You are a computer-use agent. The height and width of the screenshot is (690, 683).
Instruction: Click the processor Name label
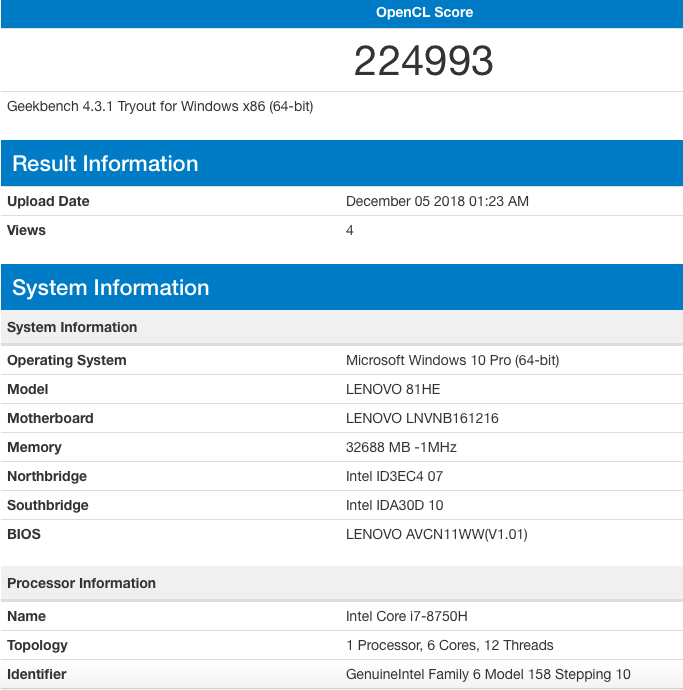point(26,616)
